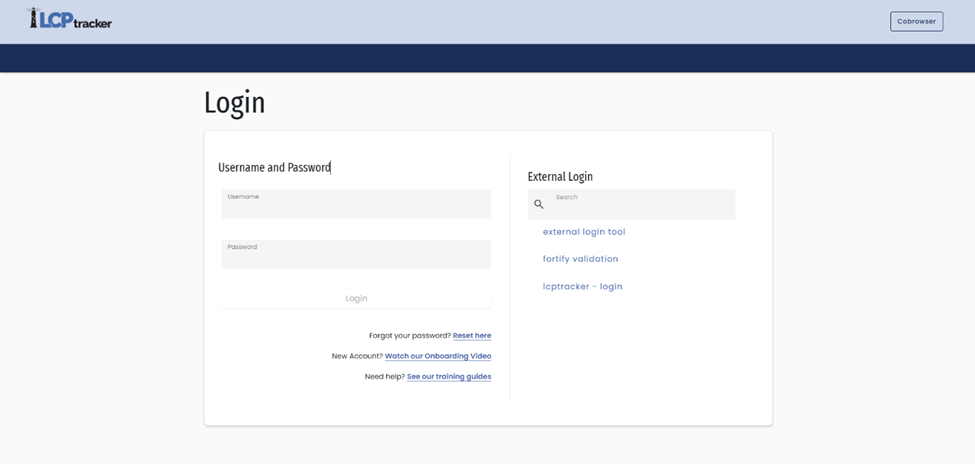Click the Login submit button
This screenshot has width=975, height=464.
[x=356, y=299]
